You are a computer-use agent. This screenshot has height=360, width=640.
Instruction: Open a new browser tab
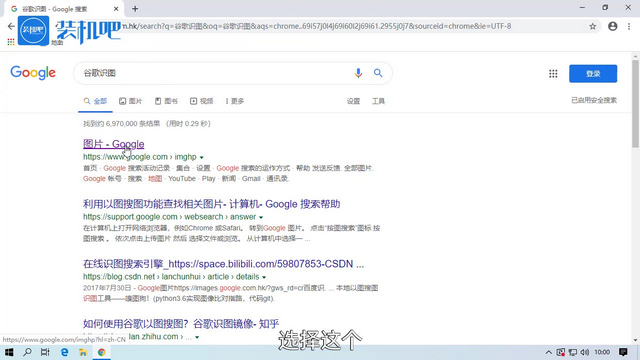click(135, 9)
